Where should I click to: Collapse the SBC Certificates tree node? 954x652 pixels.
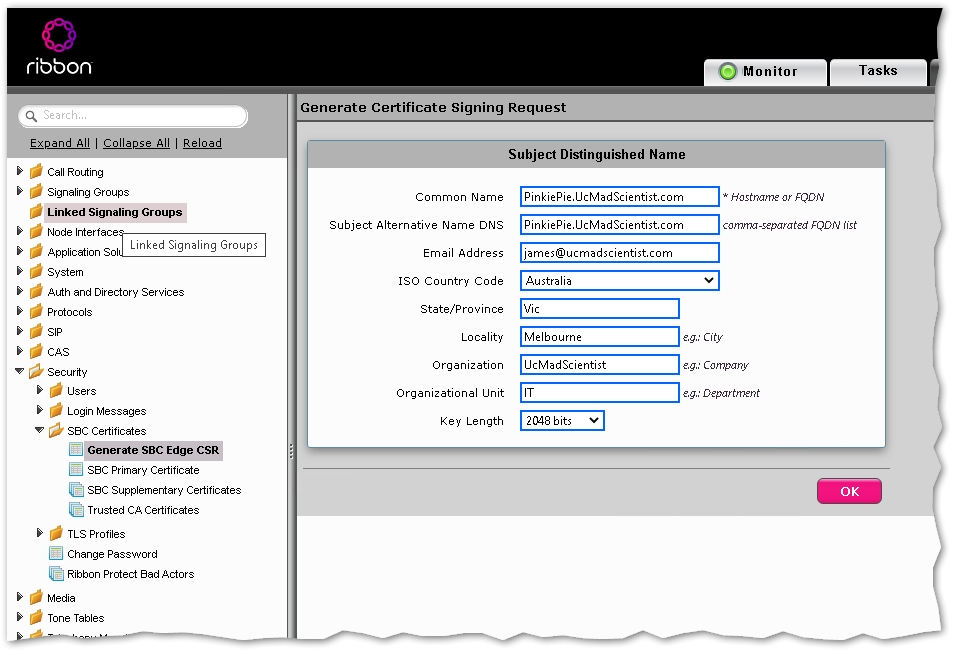pyautogui.click(x=40, y=429)
